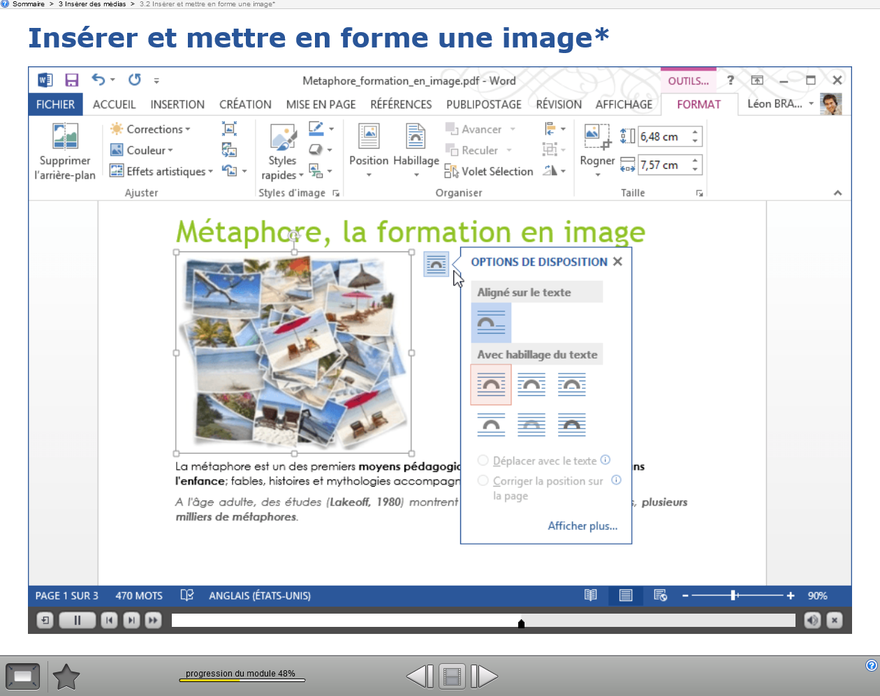The width and height of the screenshot is (880, 696).
Task: Select Déplacer avec le texte radio button
Action: click(483, 461)
